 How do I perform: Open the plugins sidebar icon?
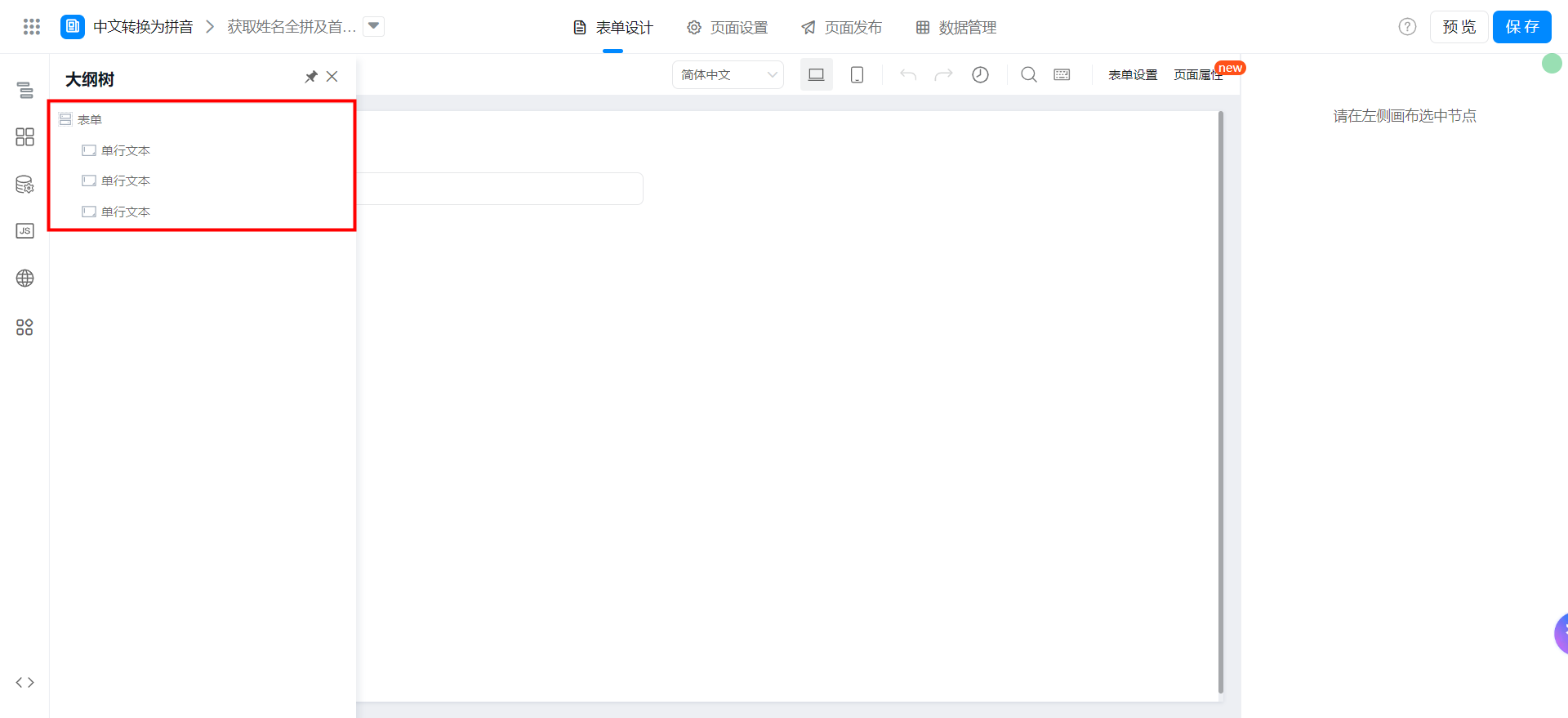25,328
